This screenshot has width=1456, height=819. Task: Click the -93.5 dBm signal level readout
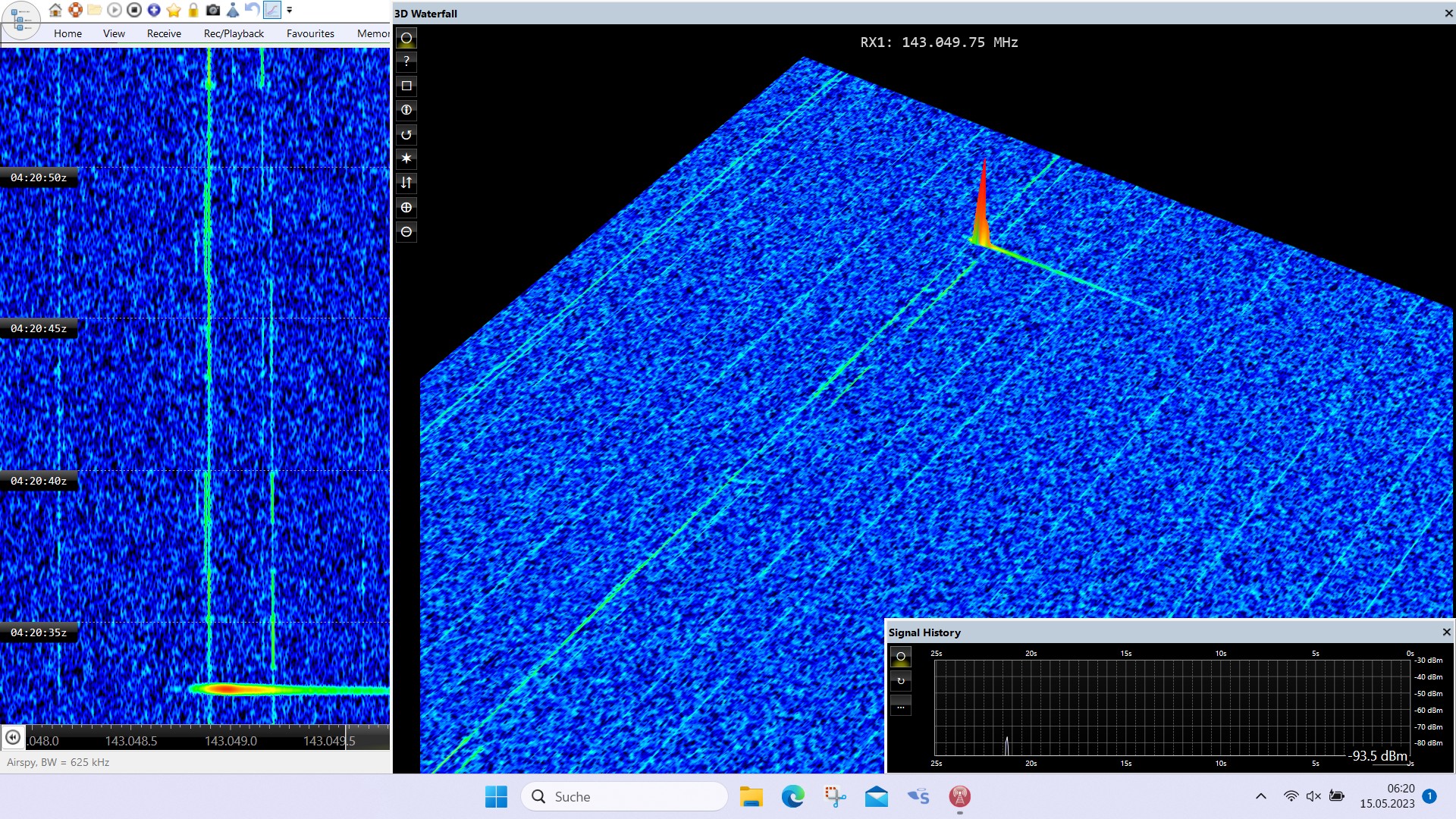click(x=1378, y=756)
